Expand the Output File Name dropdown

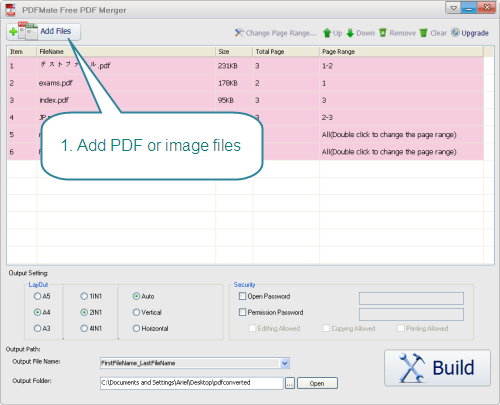point(285,363)
